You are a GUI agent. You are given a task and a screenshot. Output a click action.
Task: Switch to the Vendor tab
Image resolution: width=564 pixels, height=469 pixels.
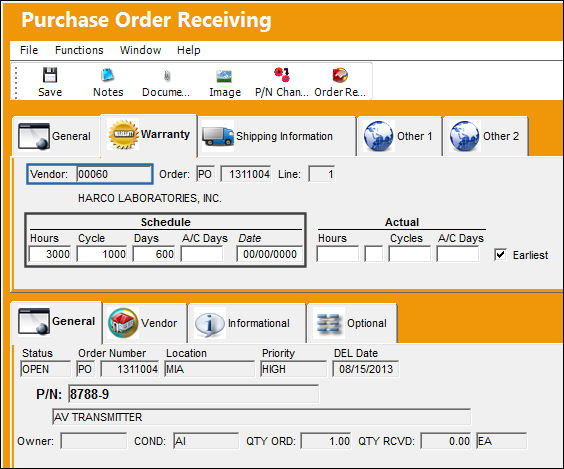145,323
